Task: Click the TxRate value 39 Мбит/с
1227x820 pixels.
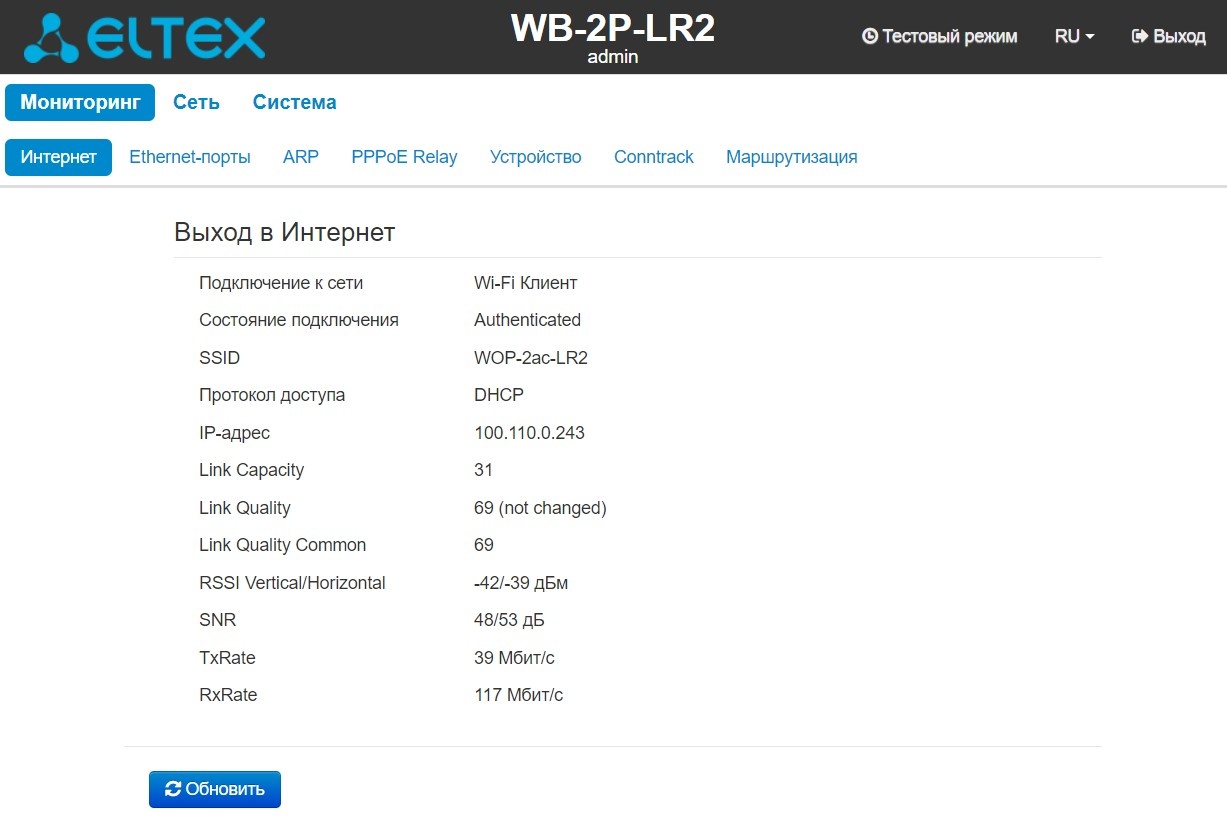Action: coord(514,658)
